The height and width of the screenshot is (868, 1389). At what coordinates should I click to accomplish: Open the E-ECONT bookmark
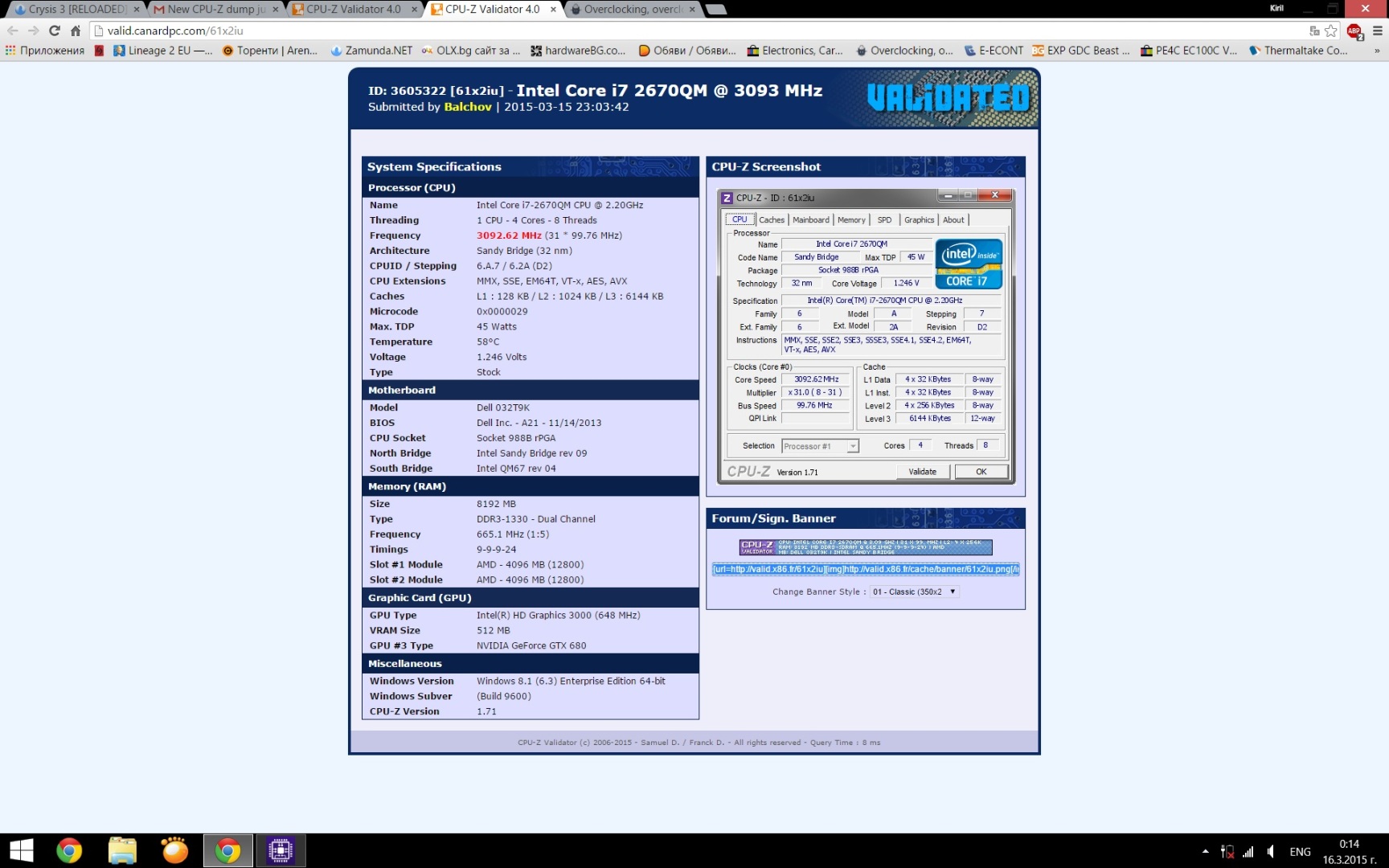[994, 50]
